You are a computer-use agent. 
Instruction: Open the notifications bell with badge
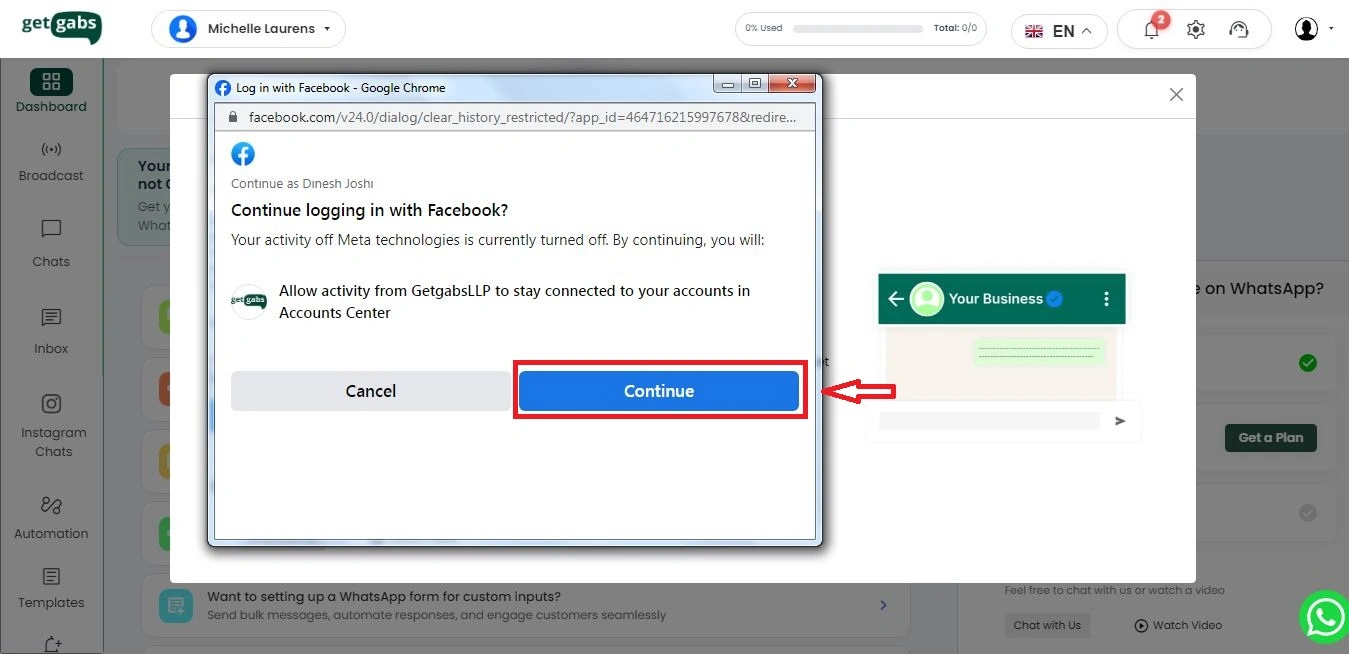1151,31
